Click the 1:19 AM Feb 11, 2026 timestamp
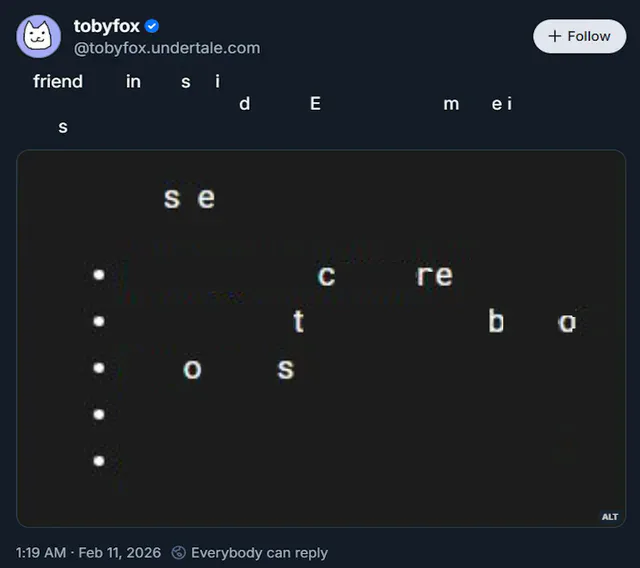The image size is (640, 568). click(x=88, y=552)
